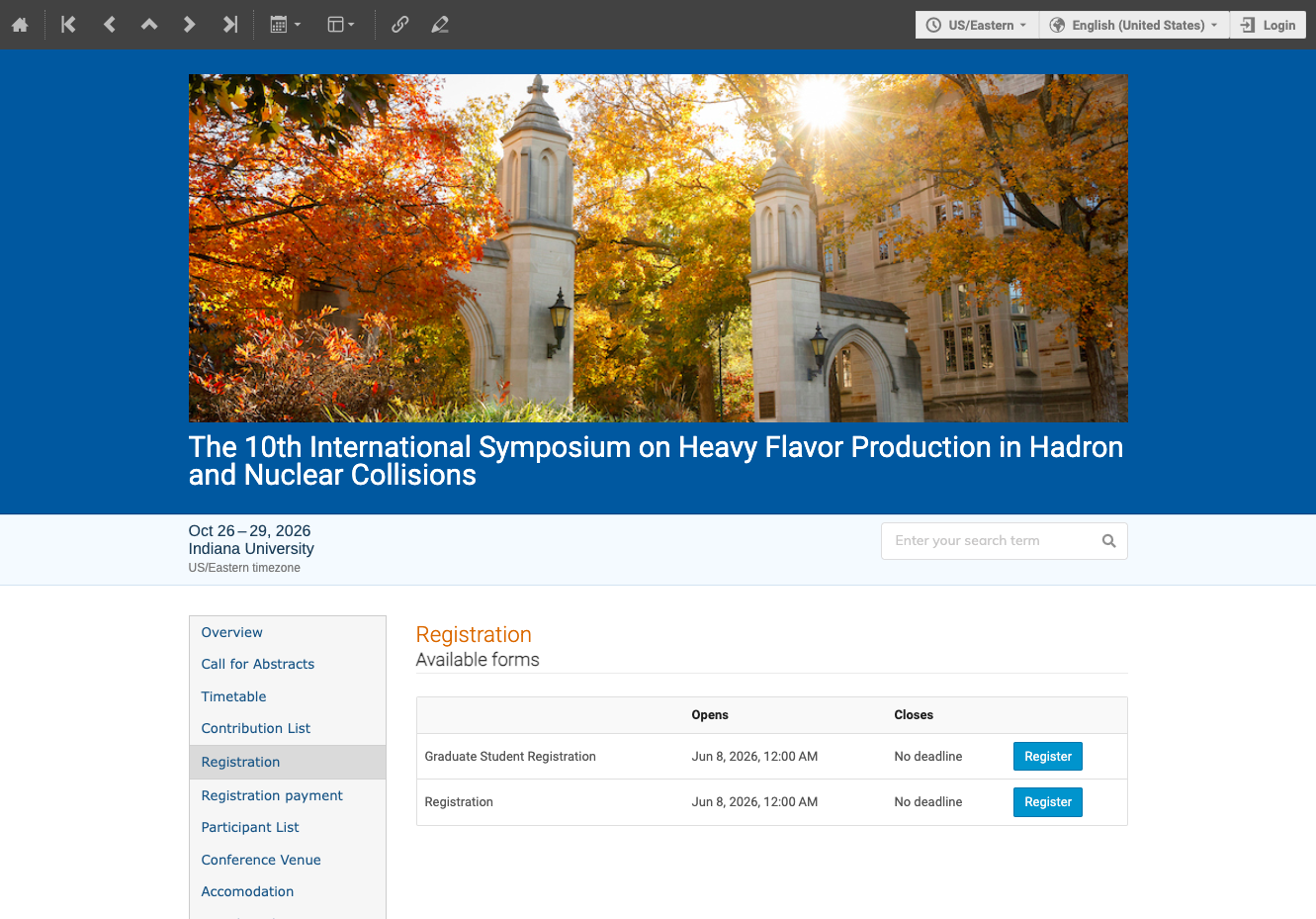Viewport: 1316px width, 919px height.
Task: Go to previous event arrow
Action: [109, 25]
